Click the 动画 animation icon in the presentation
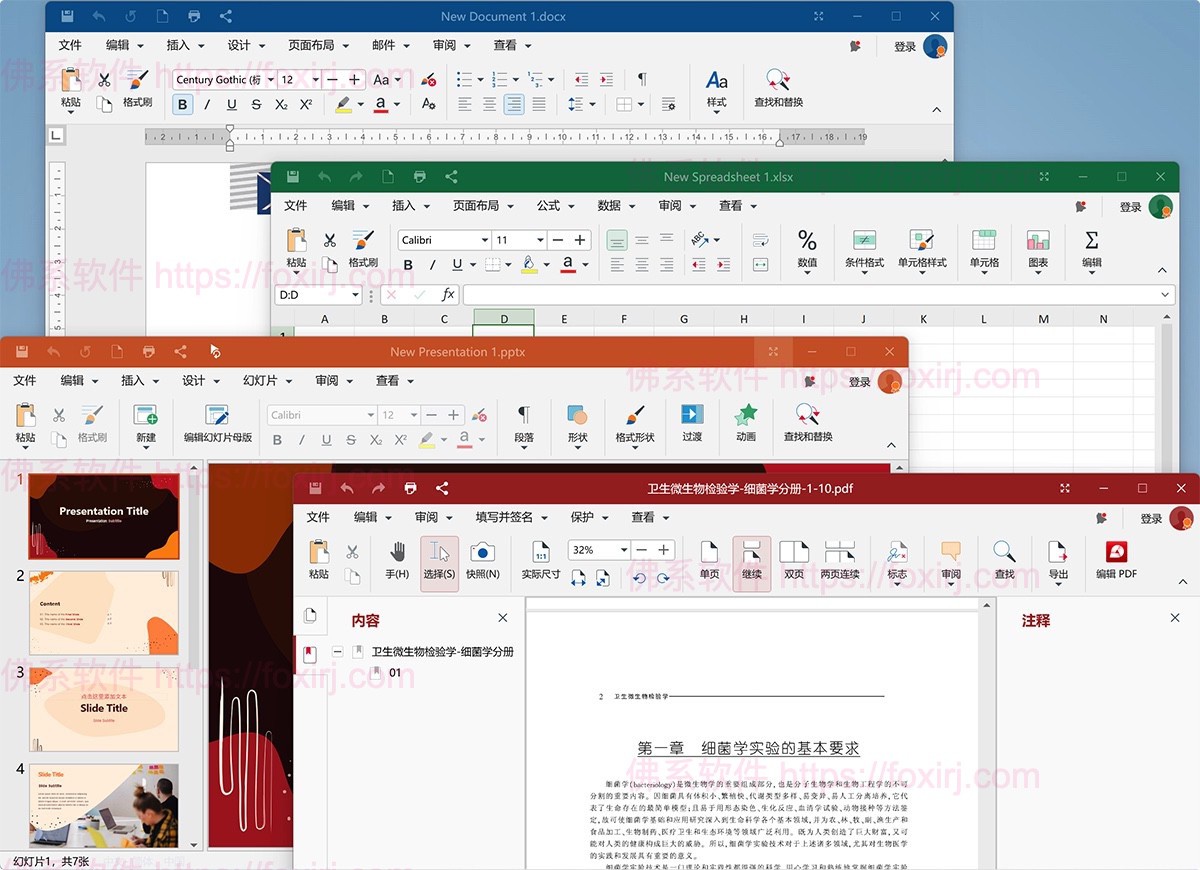 748,425
